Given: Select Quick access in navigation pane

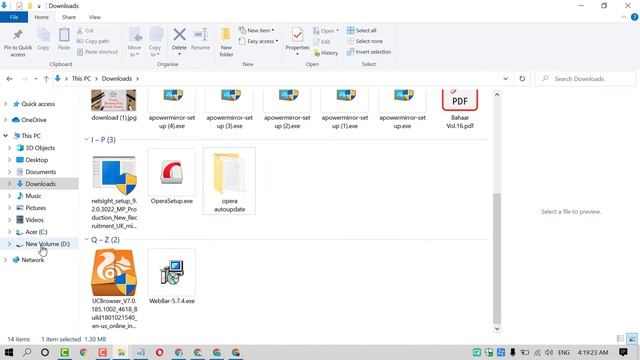Looking at the screenshot, I should tap(38, 104).
